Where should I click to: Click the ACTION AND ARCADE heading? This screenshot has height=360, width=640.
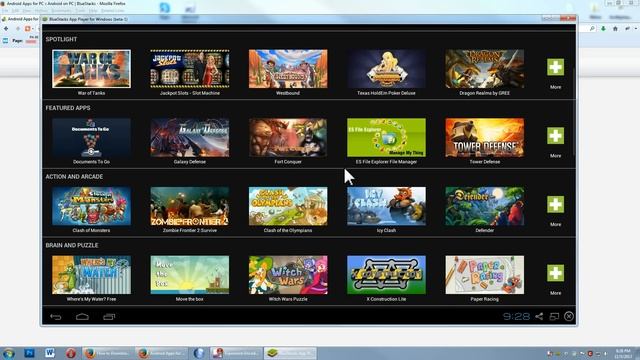(74, 176)
